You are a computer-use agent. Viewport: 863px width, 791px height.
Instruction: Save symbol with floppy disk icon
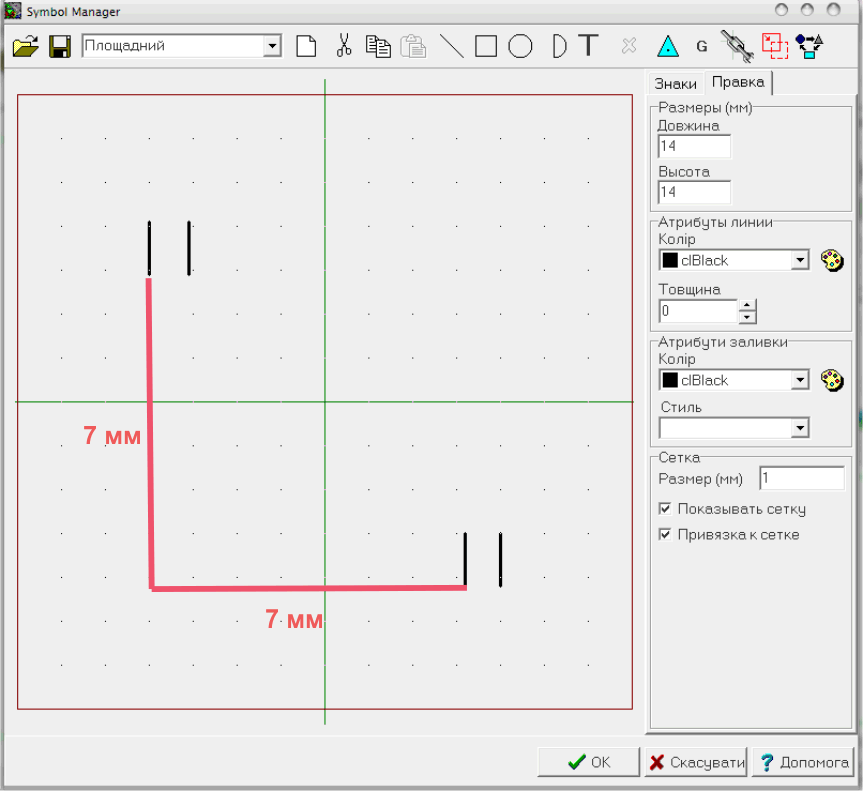point(60,46)
